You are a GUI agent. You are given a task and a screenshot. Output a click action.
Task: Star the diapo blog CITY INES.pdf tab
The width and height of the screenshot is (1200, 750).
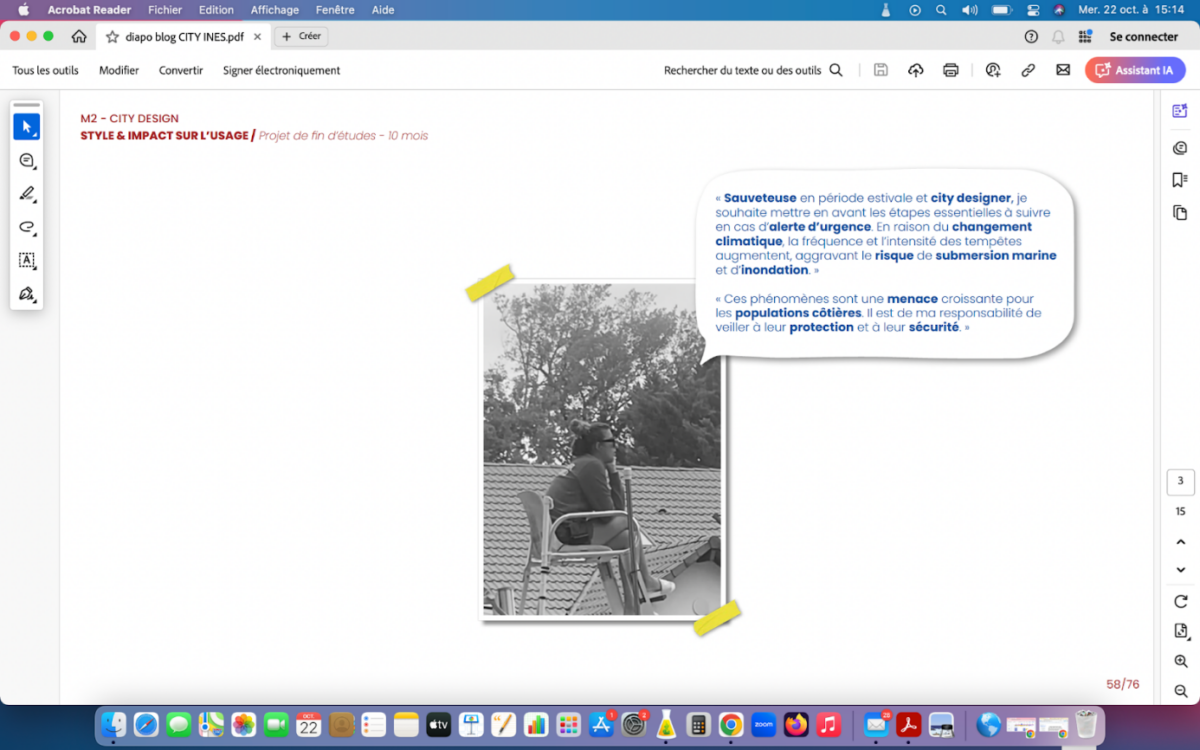point(112,37)
